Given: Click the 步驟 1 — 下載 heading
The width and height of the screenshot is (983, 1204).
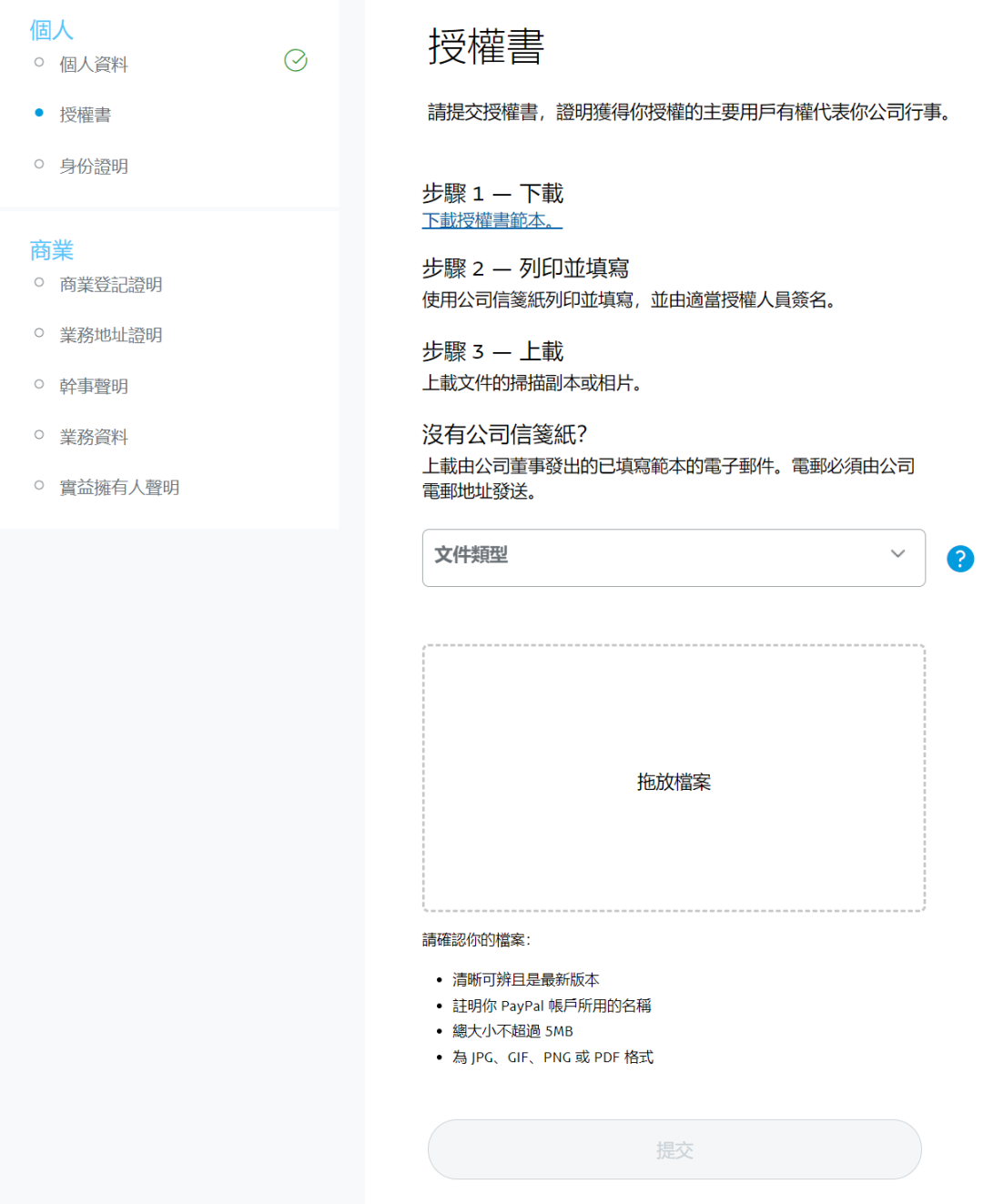Looking at the screenshot, I should tap(492, 193).
